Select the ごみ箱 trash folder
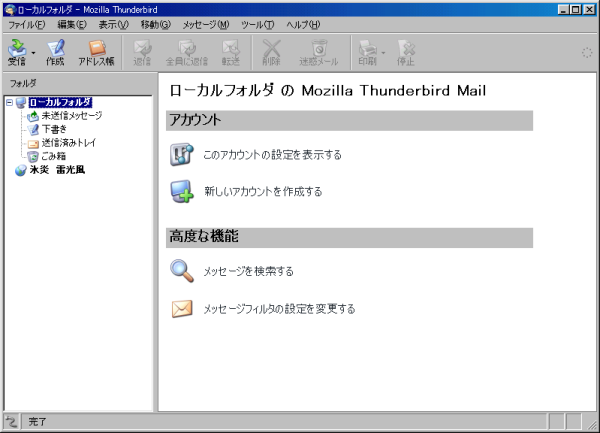 click(x=54, y=156)
